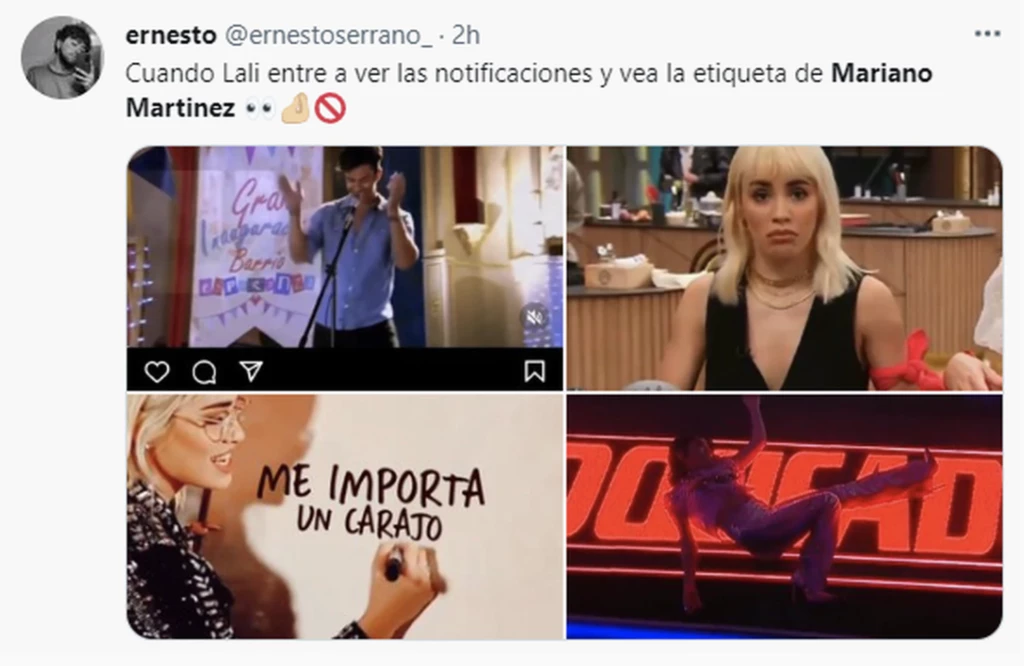Open the ernesto display name link
Viewport: 1024px width, 666px height.
coord(170,35)
